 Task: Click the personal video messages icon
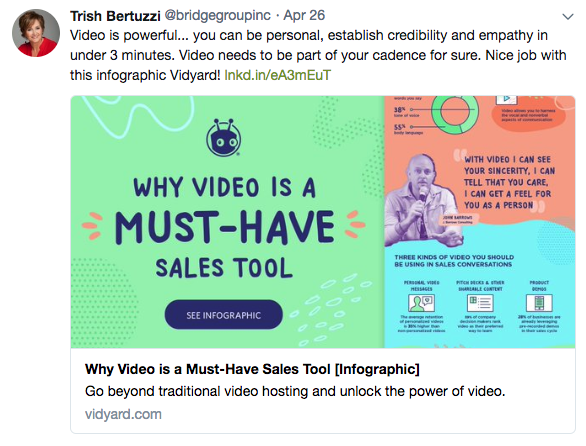(422, 303)
